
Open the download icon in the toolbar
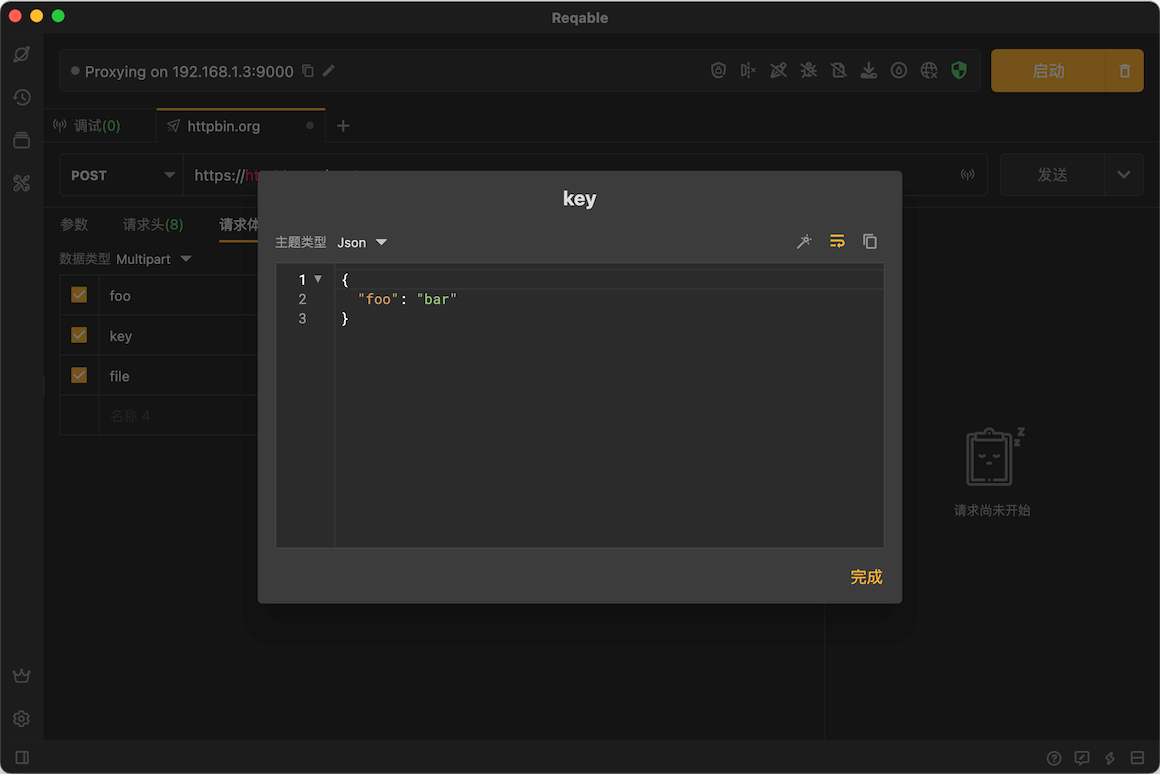click(x=868, y=70)
